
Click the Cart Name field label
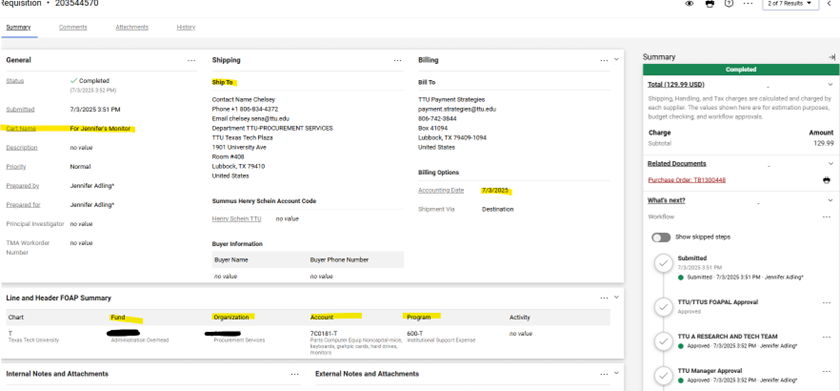pos(20,129)
